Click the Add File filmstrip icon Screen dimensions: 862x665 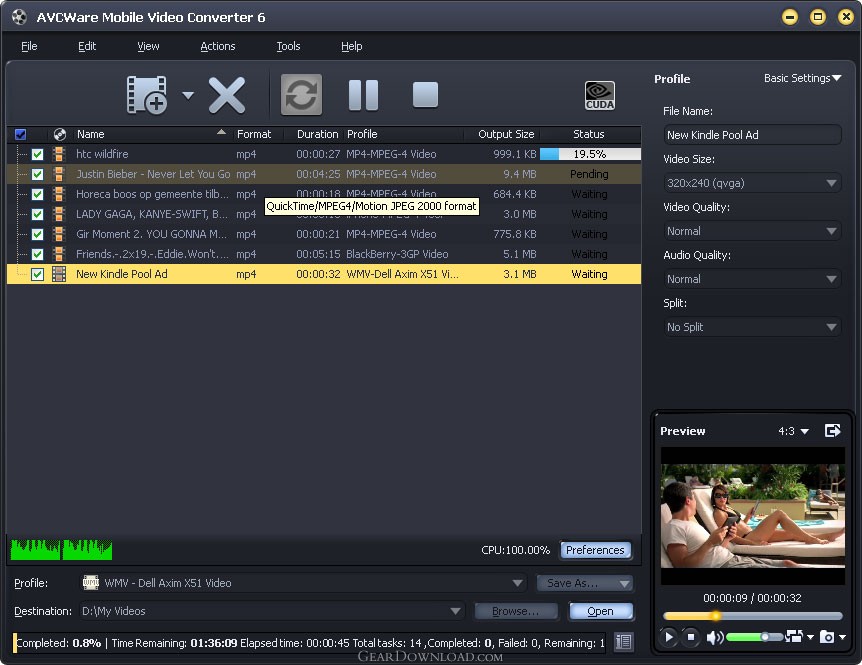[x=146, y=95]
